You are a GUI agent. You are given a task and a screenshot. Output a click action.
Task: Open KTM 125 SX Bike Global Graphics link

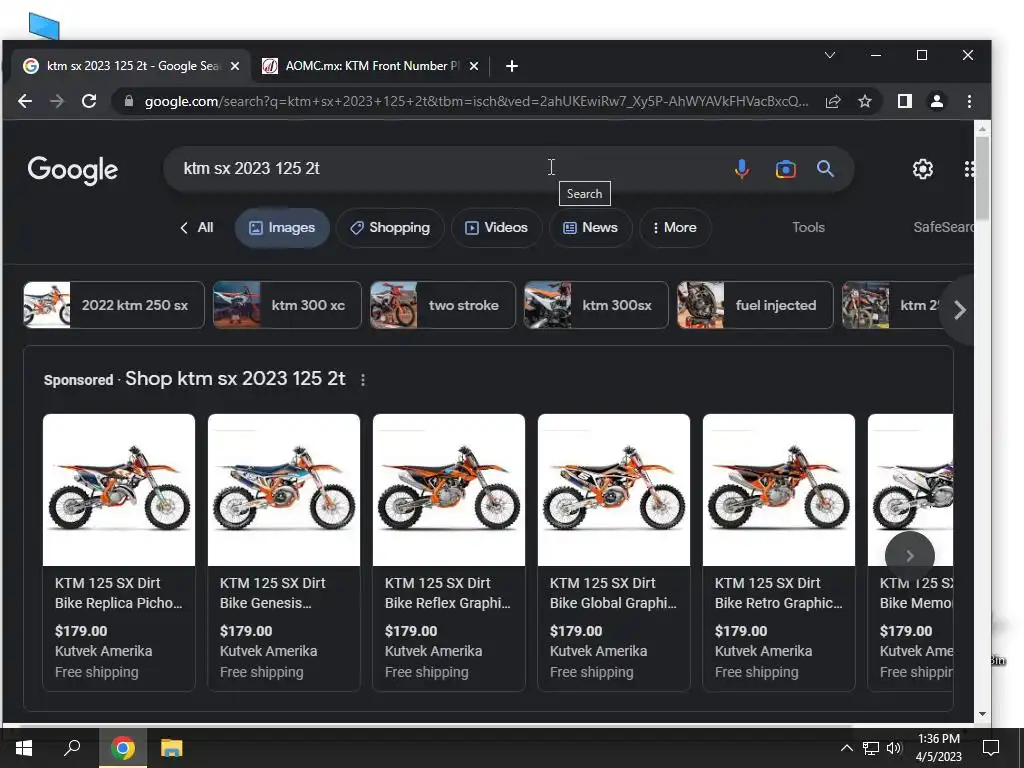[613, 593]
